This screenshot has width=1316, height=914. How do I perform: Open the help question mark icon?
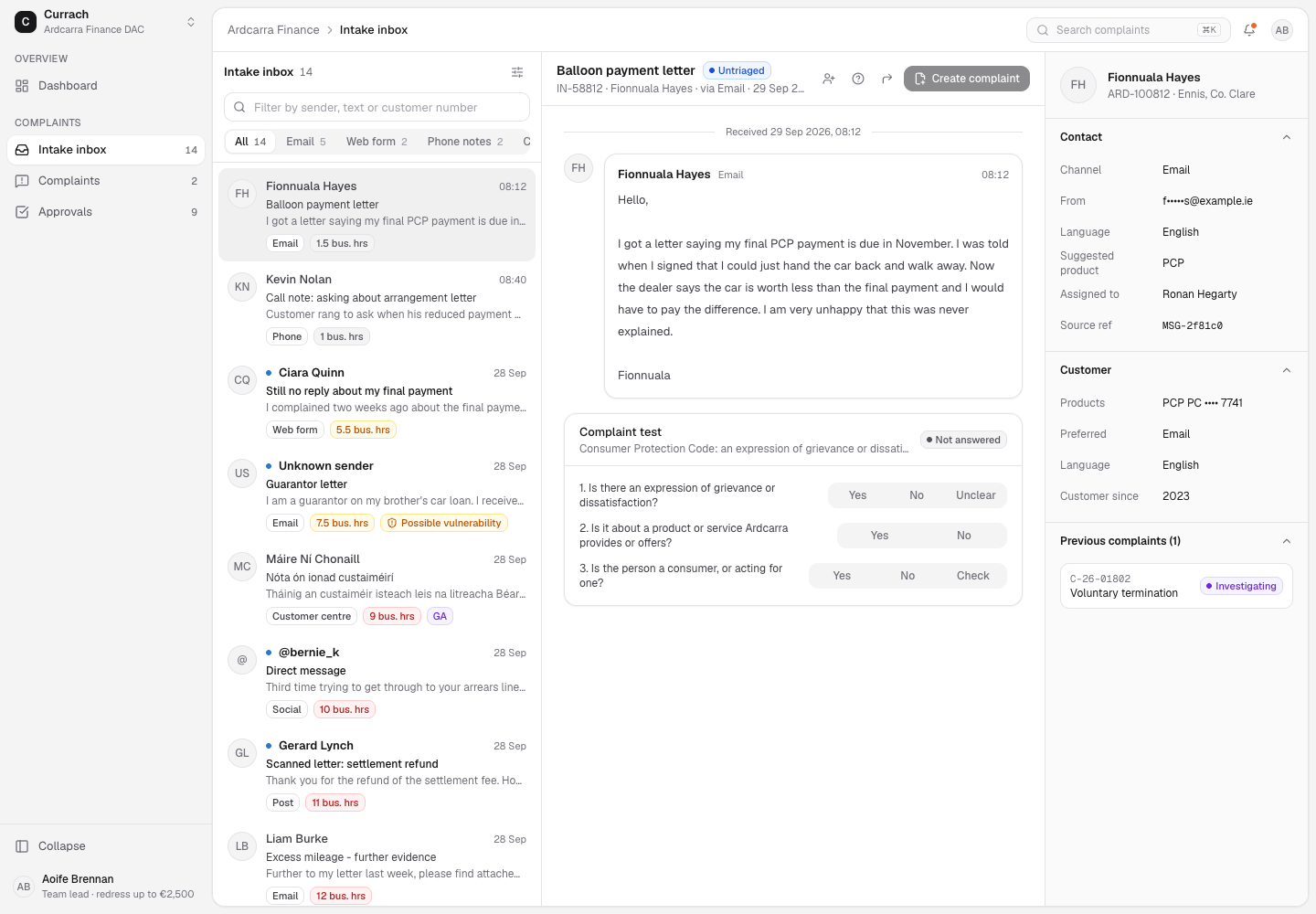tap(858, 79)
